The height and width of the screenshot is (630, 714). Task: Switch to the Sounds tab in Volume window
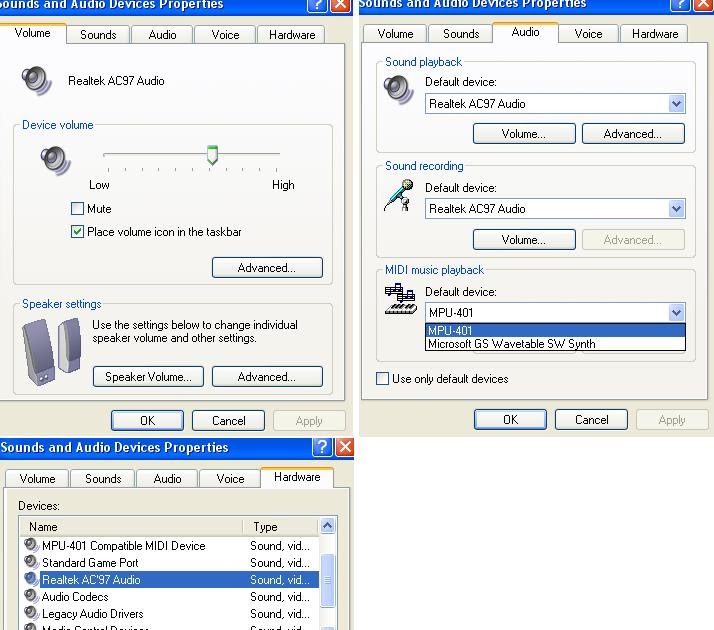(98, 35)
